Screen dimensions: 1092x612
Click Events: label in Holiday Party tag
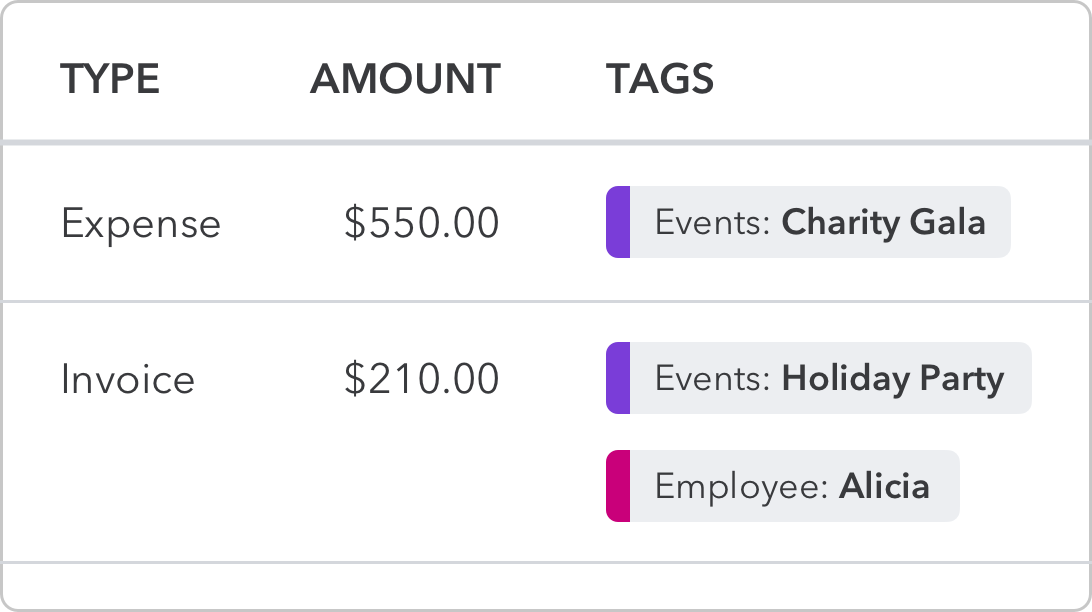pos(712,379)
